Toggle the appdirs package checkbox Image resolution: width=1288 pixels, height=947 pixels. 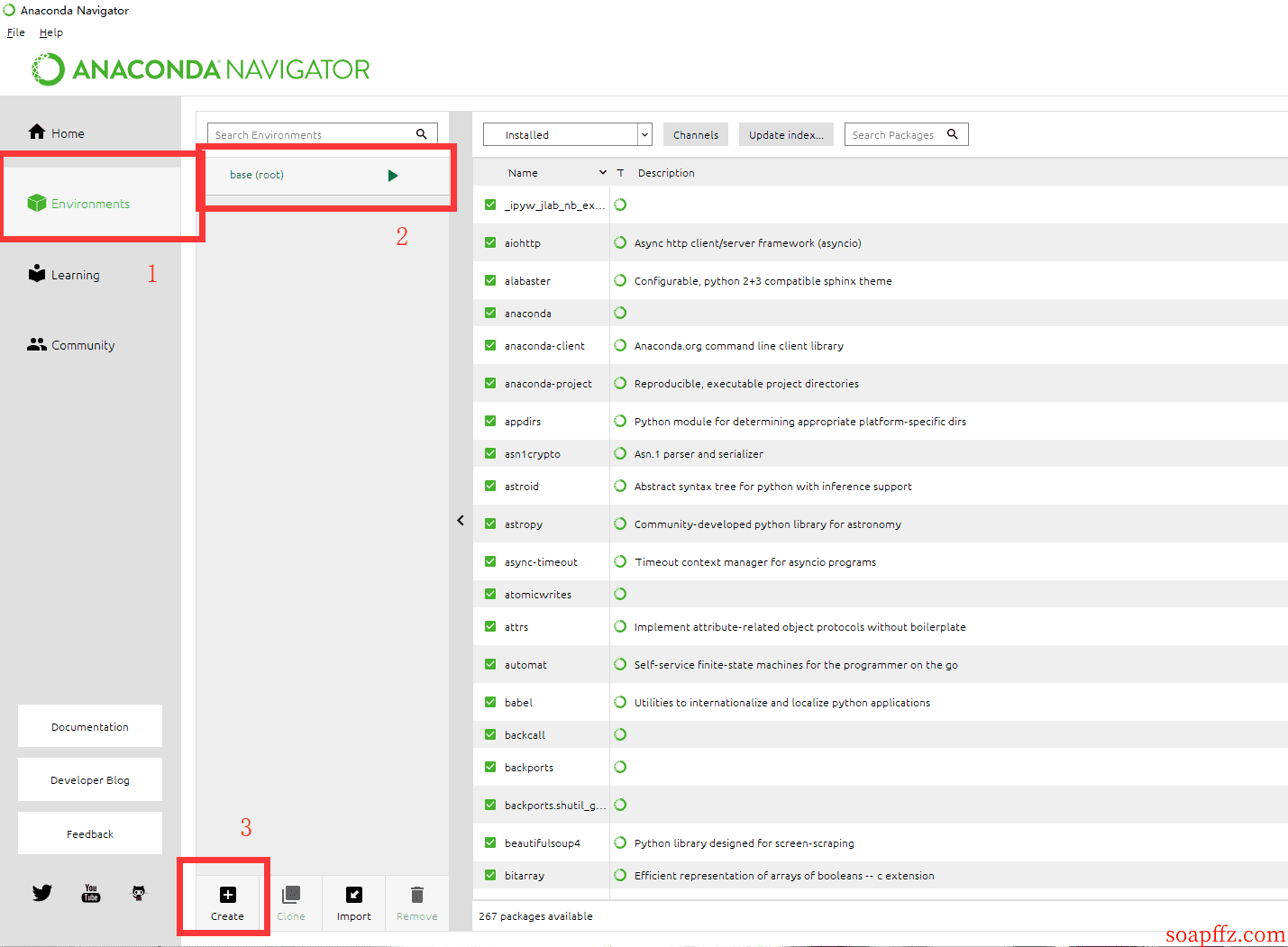coord(490,421)
